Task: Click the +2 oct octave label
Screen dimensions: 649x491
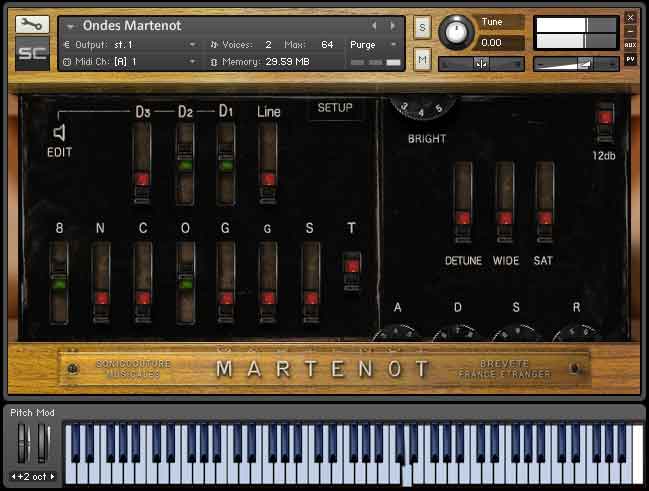Action: click(32, 477)
